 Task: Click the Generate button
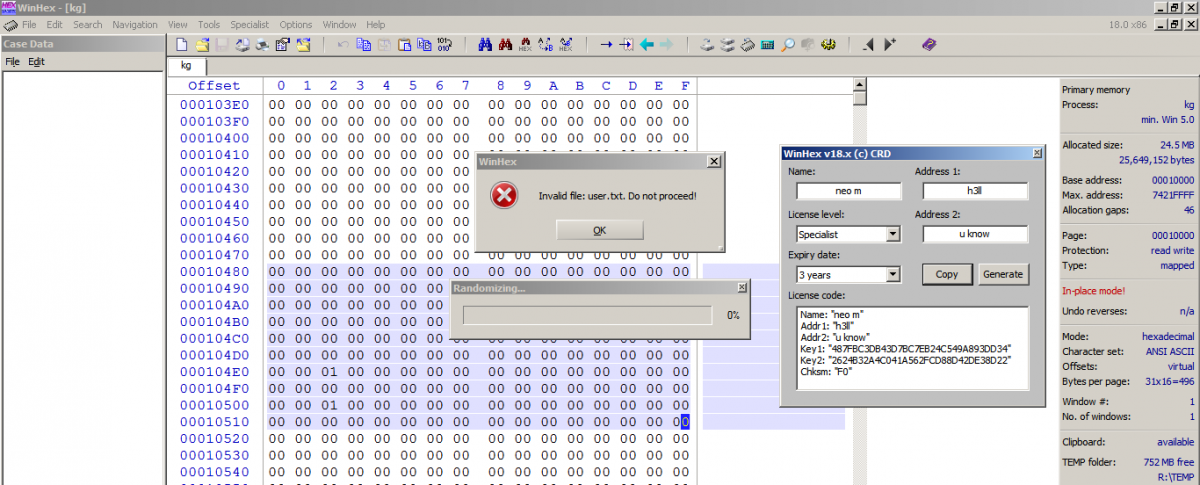[1003, 274]
